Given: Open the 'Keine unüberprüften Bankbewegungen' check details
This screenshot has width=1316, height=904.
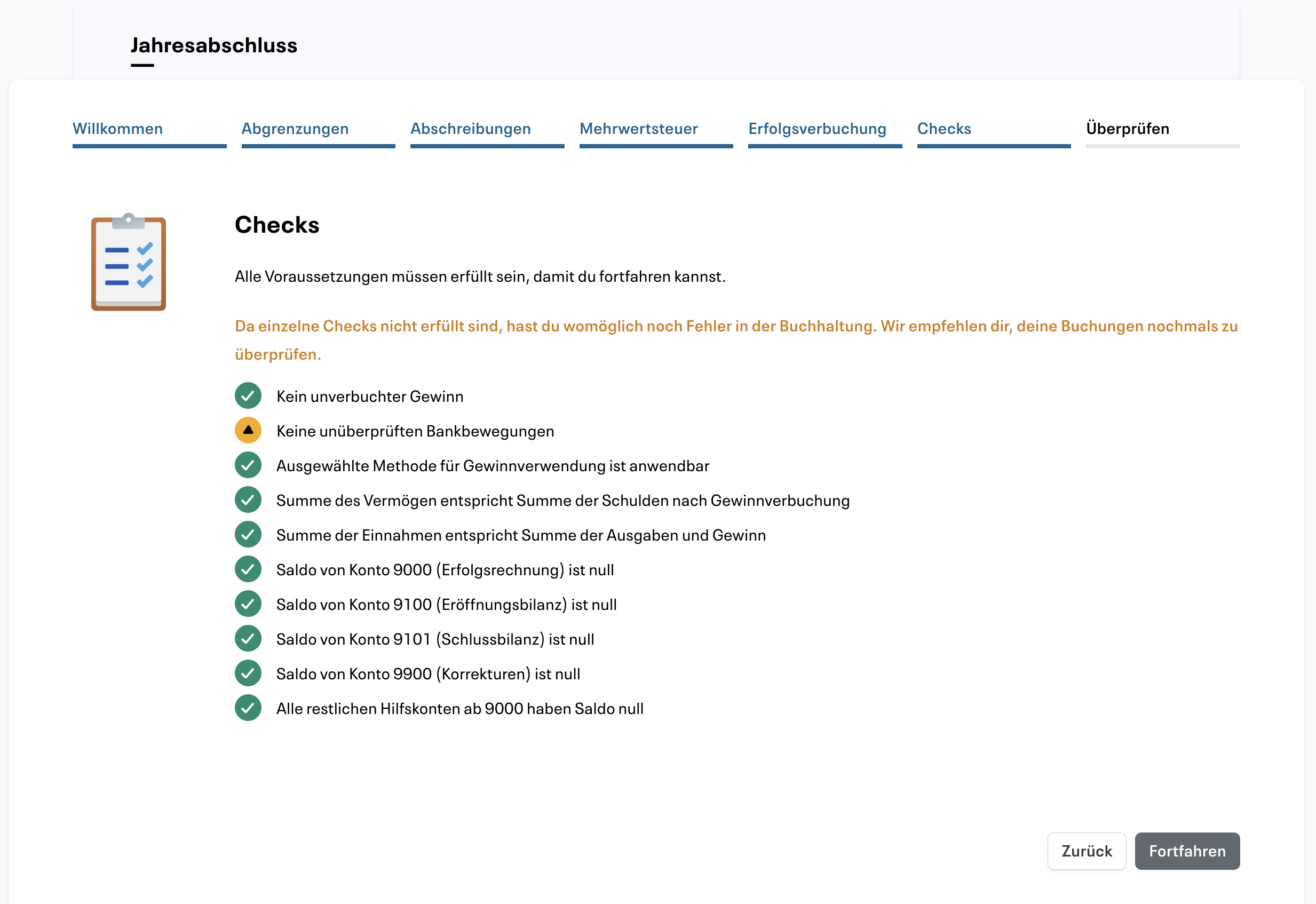Looking at the screenshot, I should (x=415, y=431).
